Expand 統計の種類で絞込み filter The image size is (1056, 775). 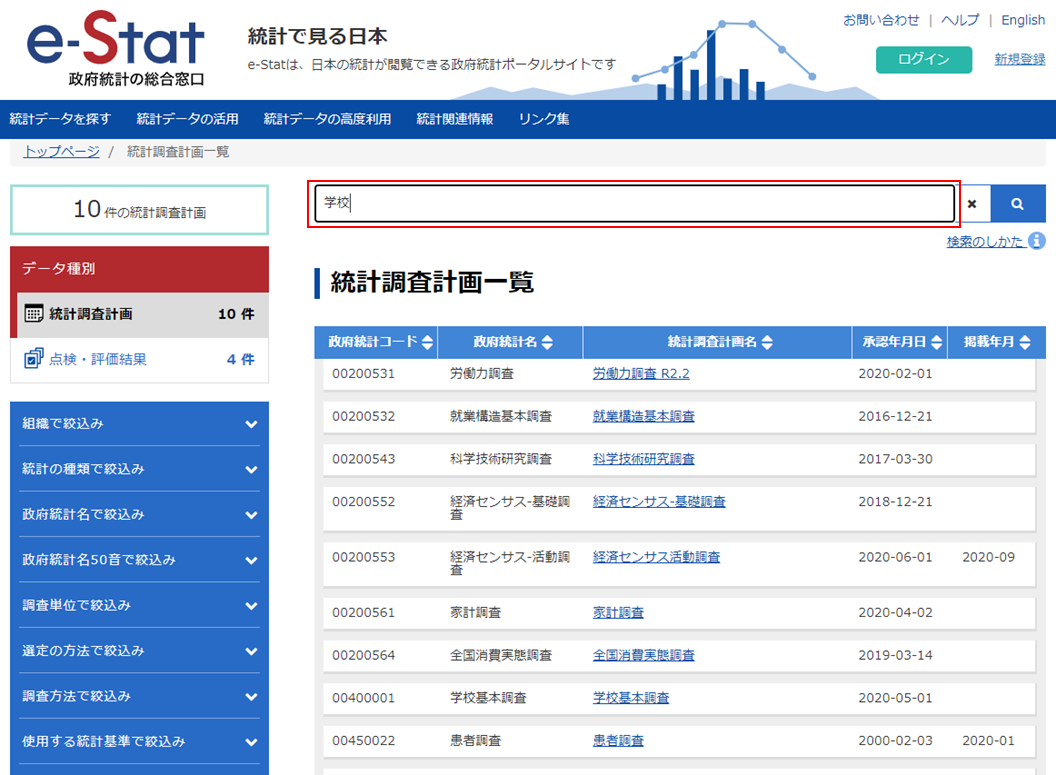coord(139,469)
